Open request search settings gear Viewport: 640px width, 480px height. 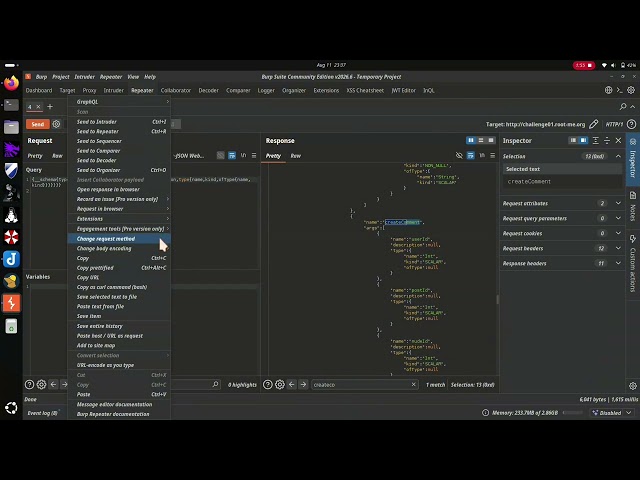click(x=41, y=384)
